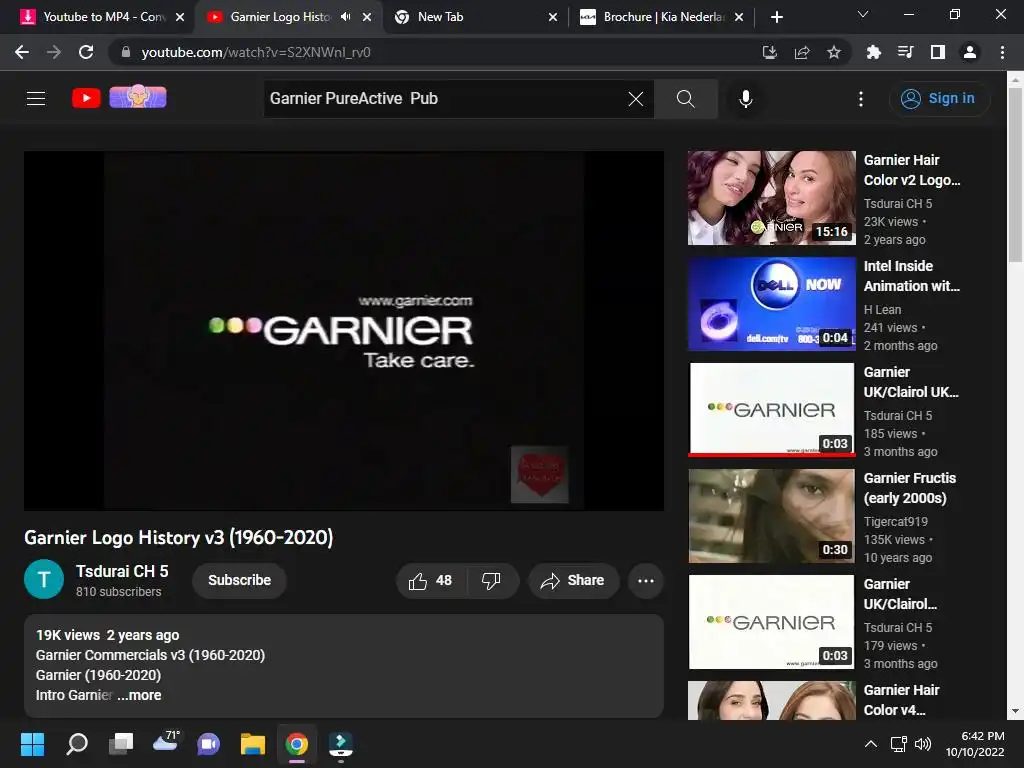Open the H Lean channel name
Image resolution: width=1024 pixels, height=768 pixels.
click(882, 310)
